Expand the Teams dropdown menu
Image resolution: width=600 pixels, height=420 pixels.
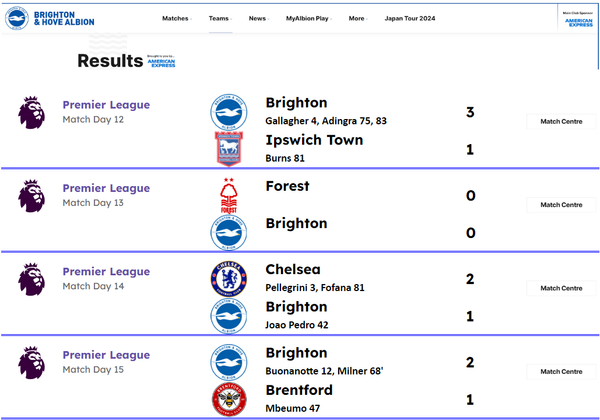point(220,18)
